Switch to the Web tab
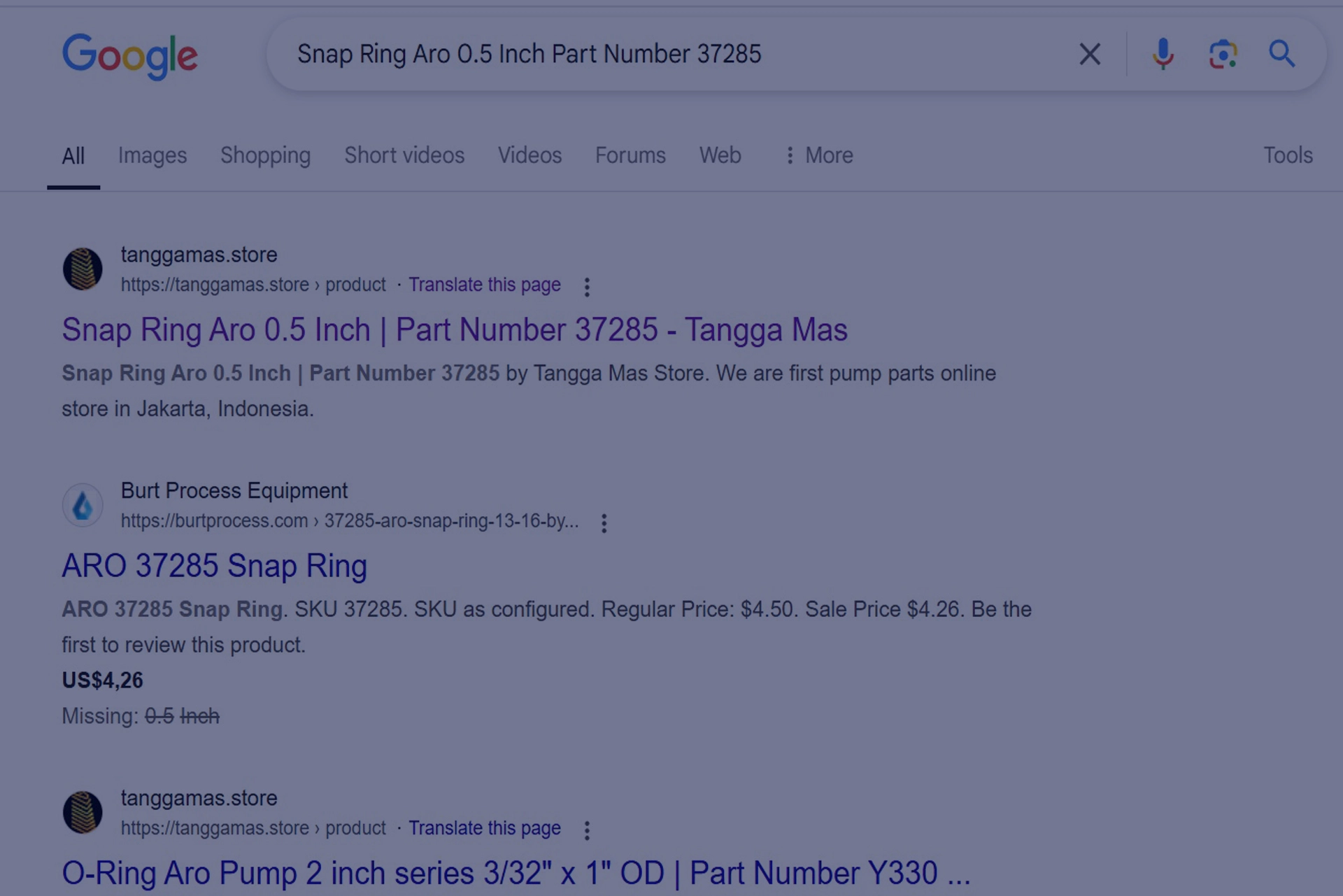Viewport: 1343px width, 896px height. [720, 155]
